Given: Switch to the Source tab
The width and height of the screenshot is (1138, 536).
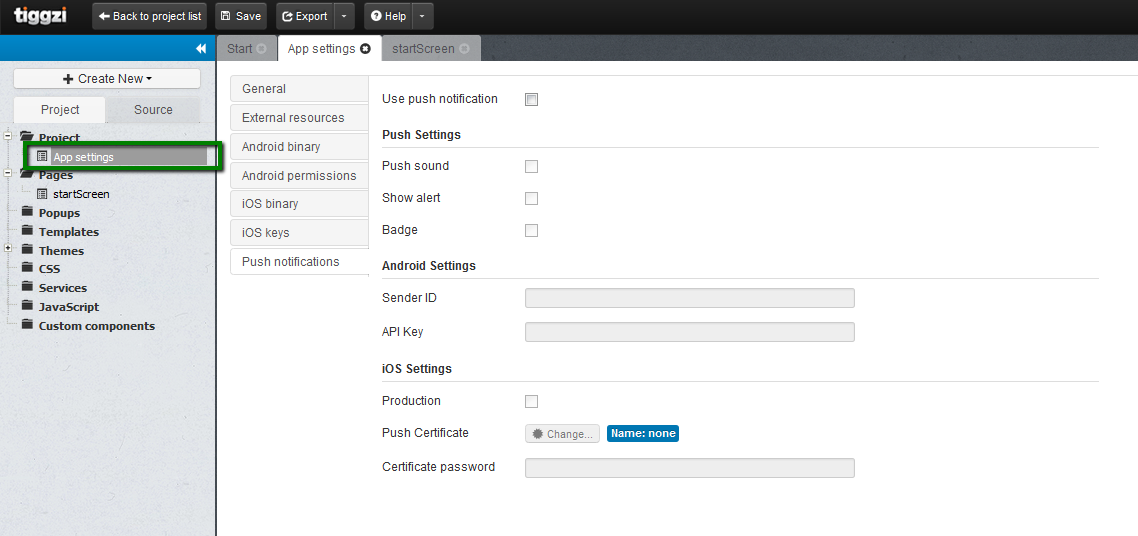Looking at the screenshot, I should click(153, 110).
